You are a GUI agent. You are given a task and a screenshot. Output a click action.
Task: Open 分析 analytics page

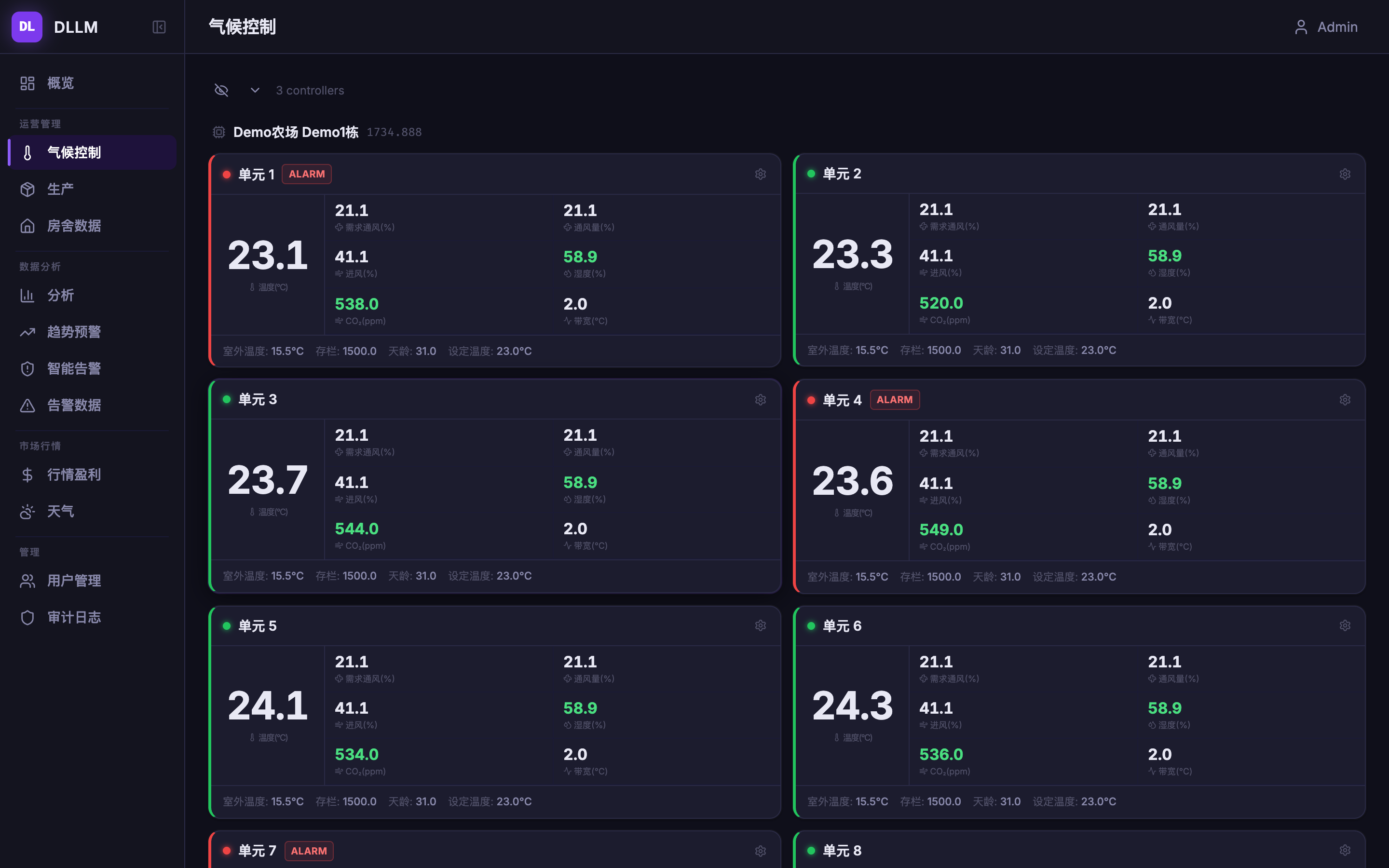(x=92, y=296)
